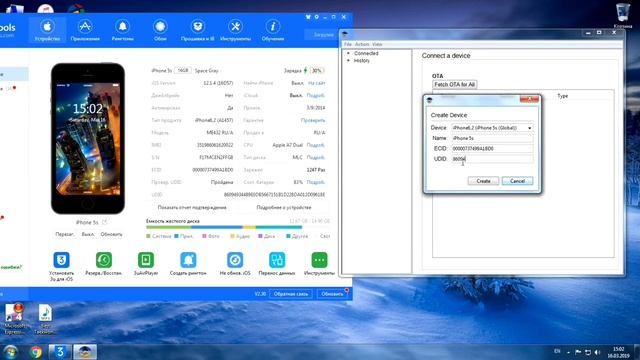Viewport: 640px width, 360px height.
Task: Switch to 3uTools taskbar icon
Action: [x=60, y=352]
